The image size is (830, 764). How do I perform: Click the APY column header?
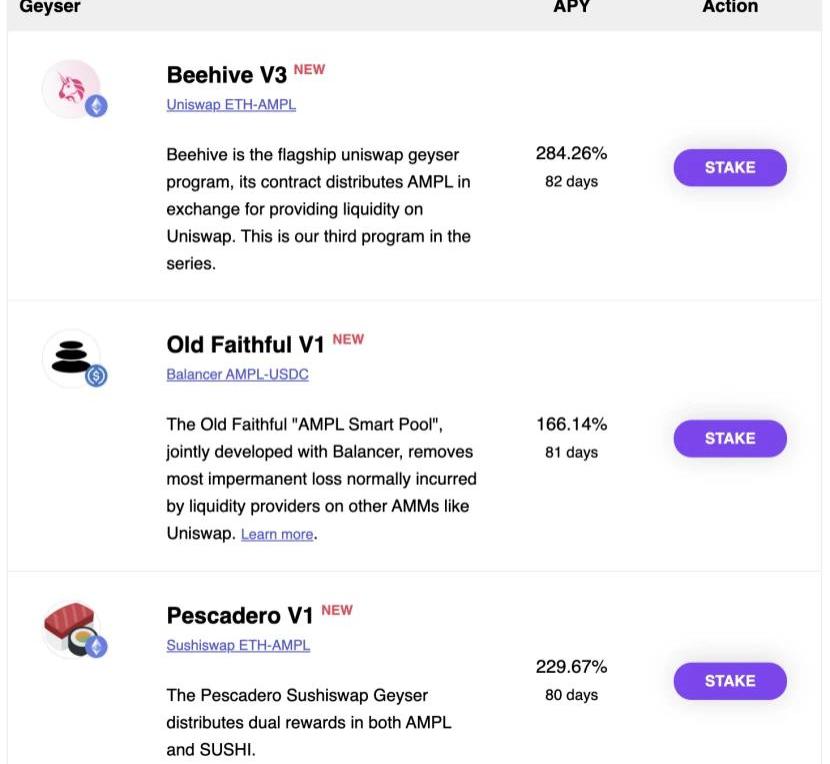tap(571, 7)
